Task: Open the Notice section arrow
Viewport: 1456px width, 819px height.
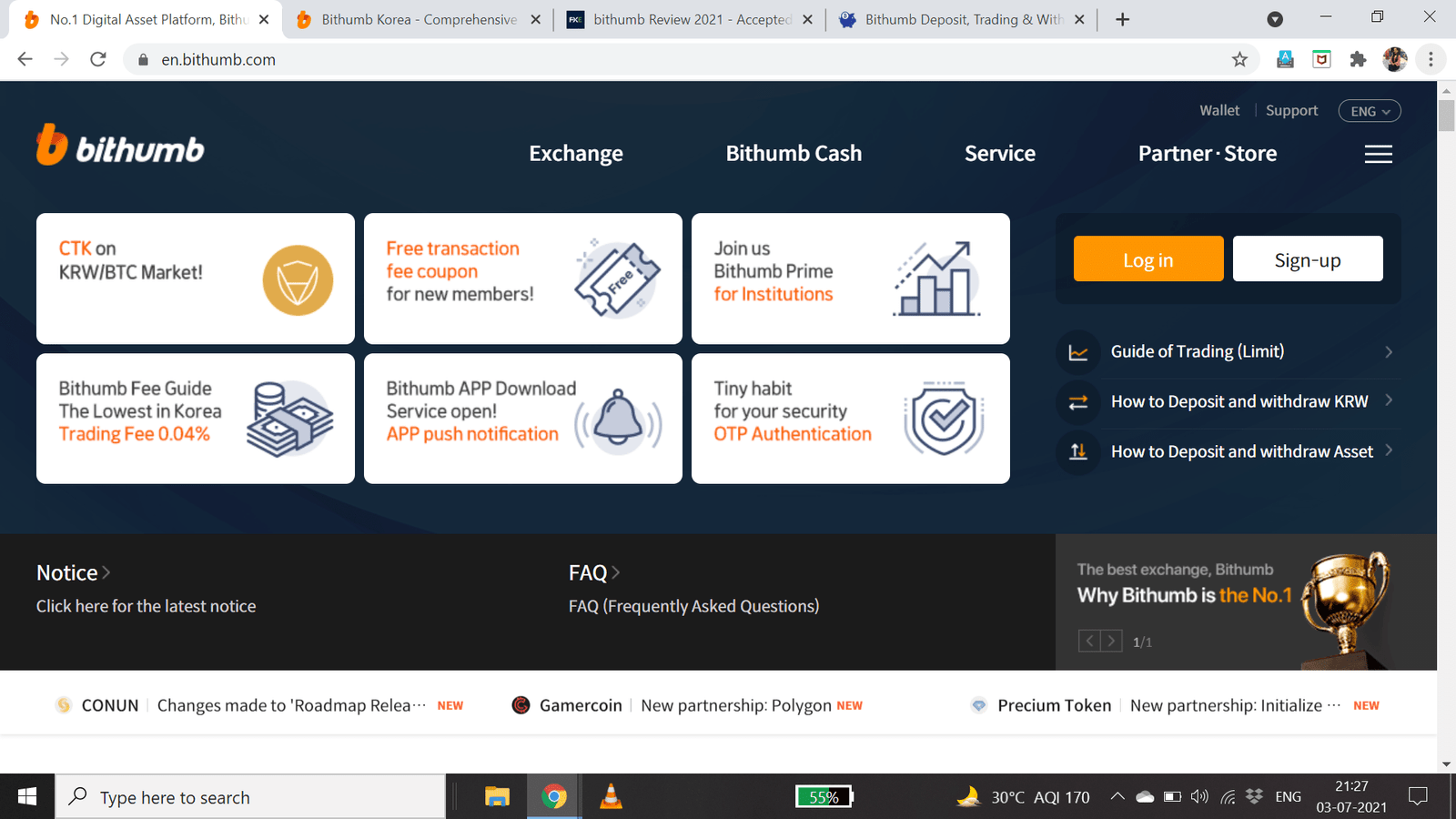Action: pyautogui.click(x=106, y=572)
